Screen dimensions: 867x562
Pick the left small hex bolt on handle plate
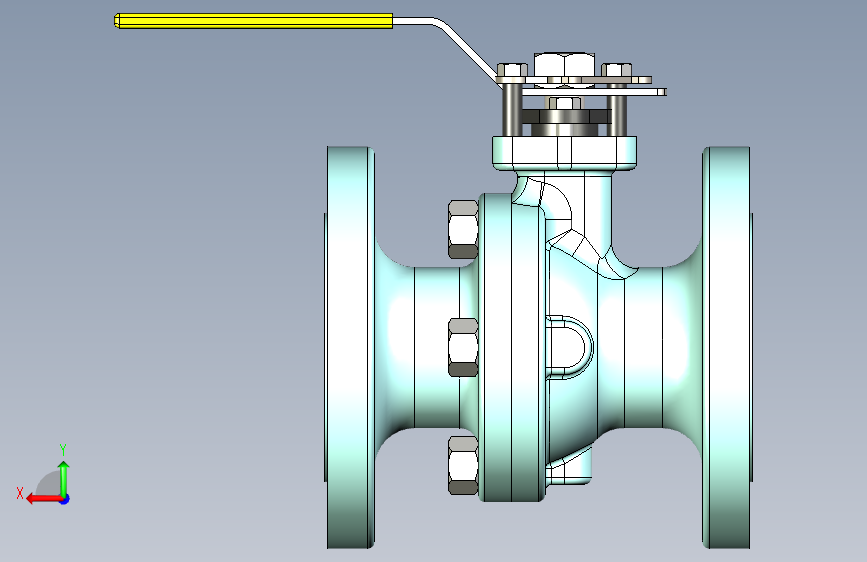tap(512, 70)
